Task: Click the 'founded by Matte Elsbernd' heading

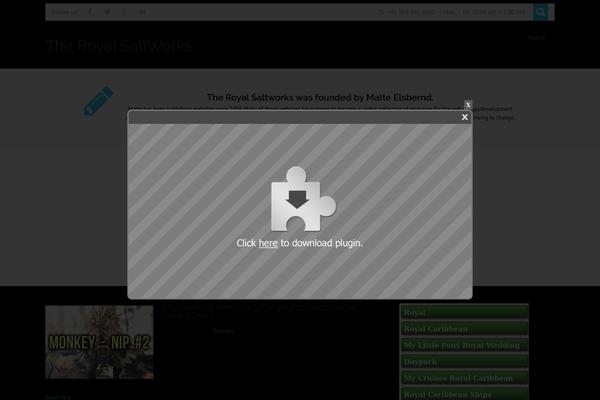Action: click(320, 98)
